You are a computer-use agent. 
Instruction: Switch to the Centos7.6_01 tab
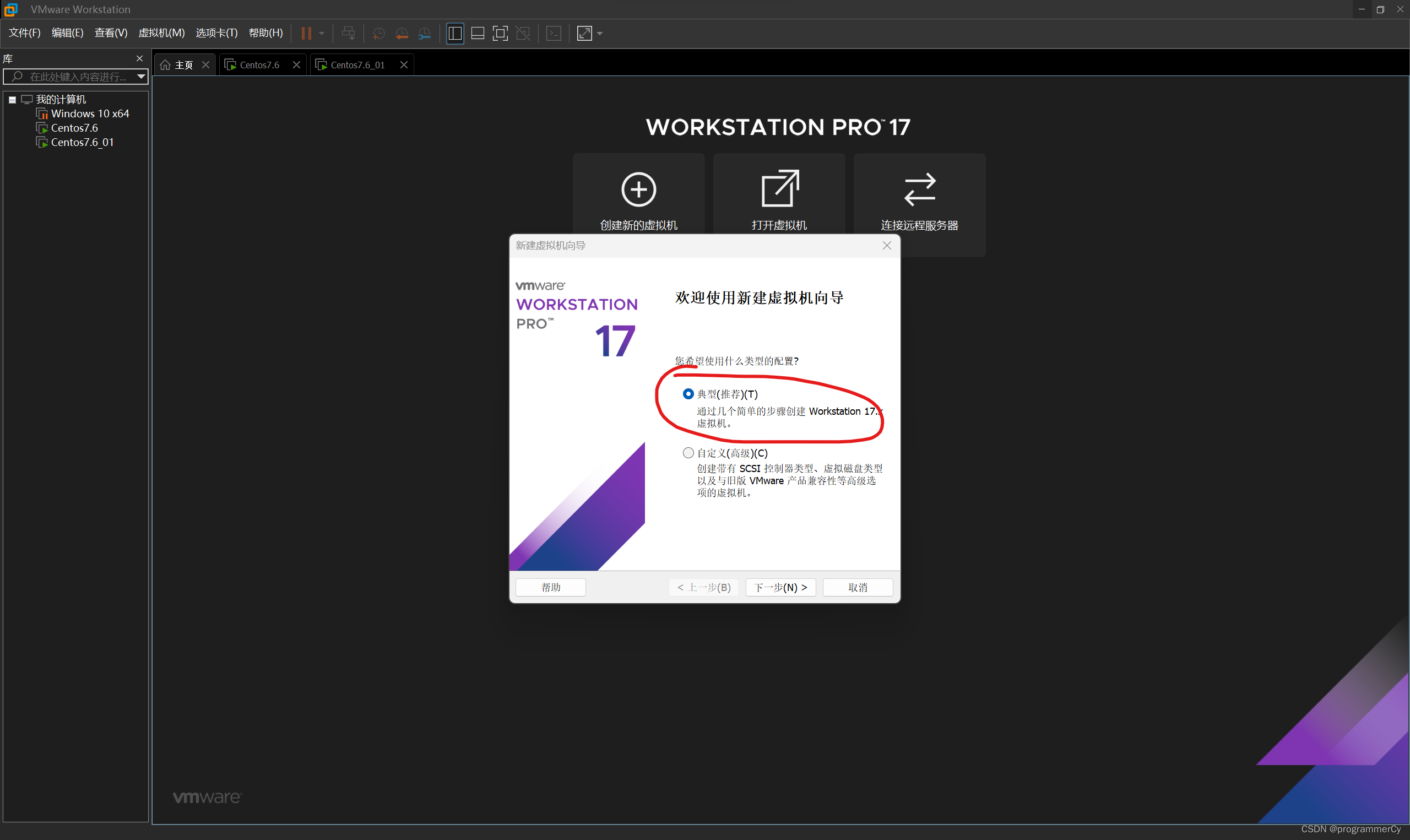click(x=357, y=65)
